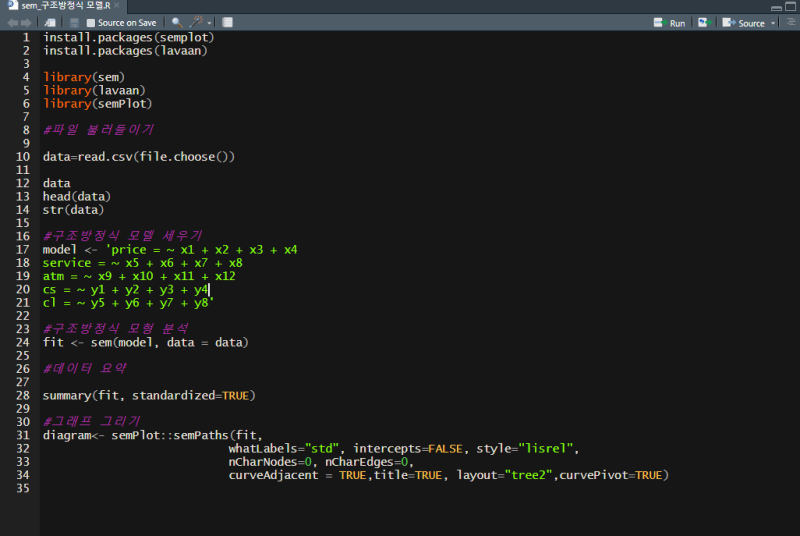The image size is (800, 536).
Task: Enable the Source on Save checkbox
Action: [91, 22]
